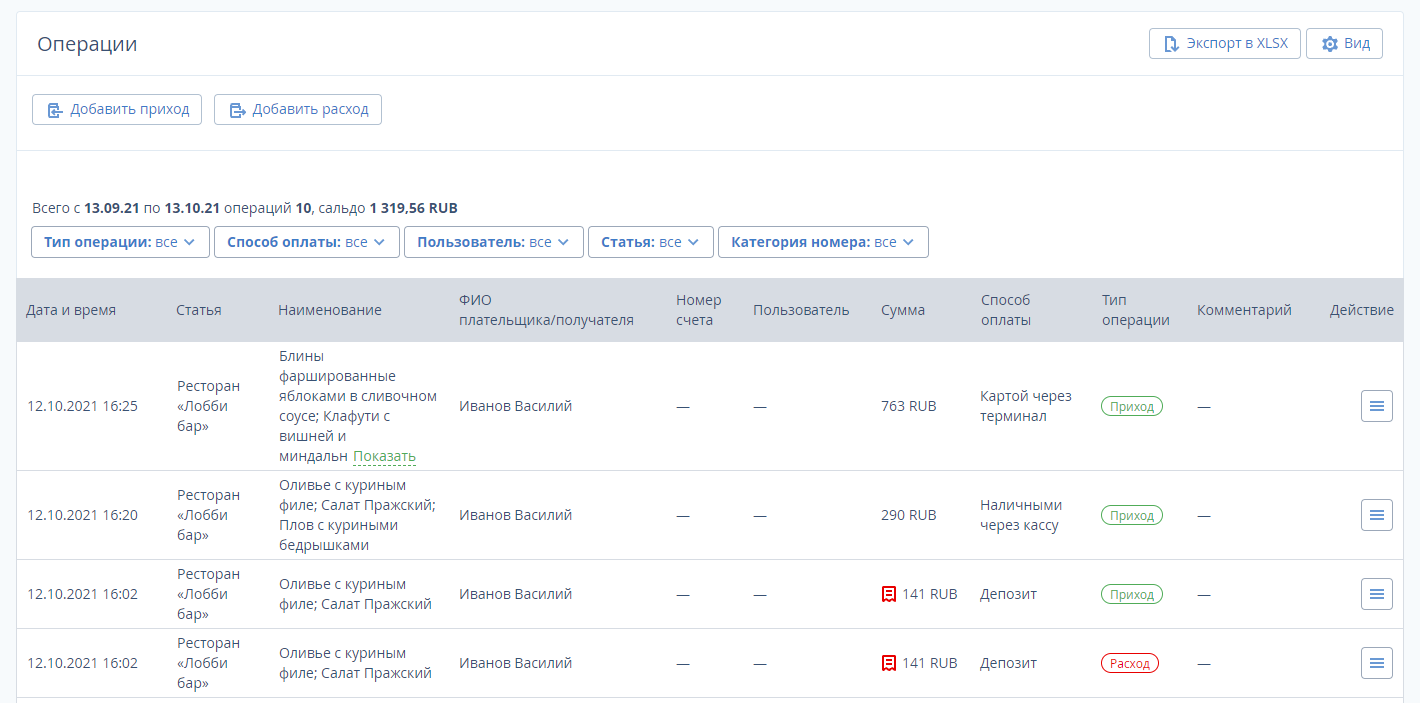Click Плов с куриными бедрышками item name

pos(339,535)
